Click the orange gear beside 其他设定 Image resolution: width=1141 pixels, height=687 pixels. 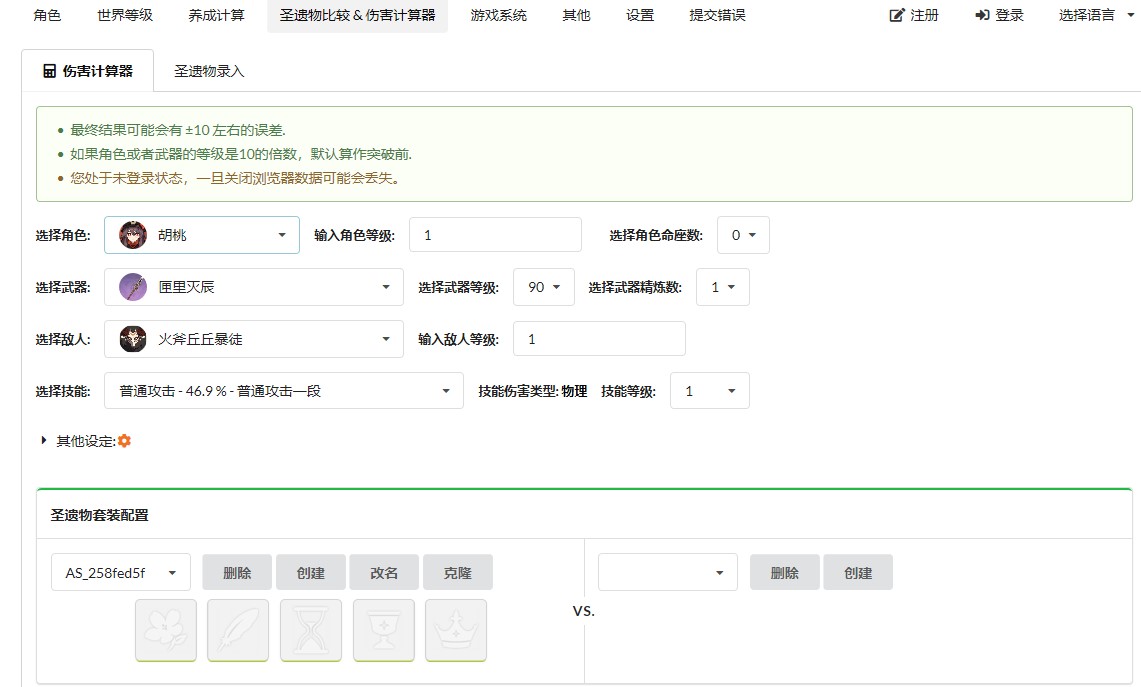coord(125,441)
